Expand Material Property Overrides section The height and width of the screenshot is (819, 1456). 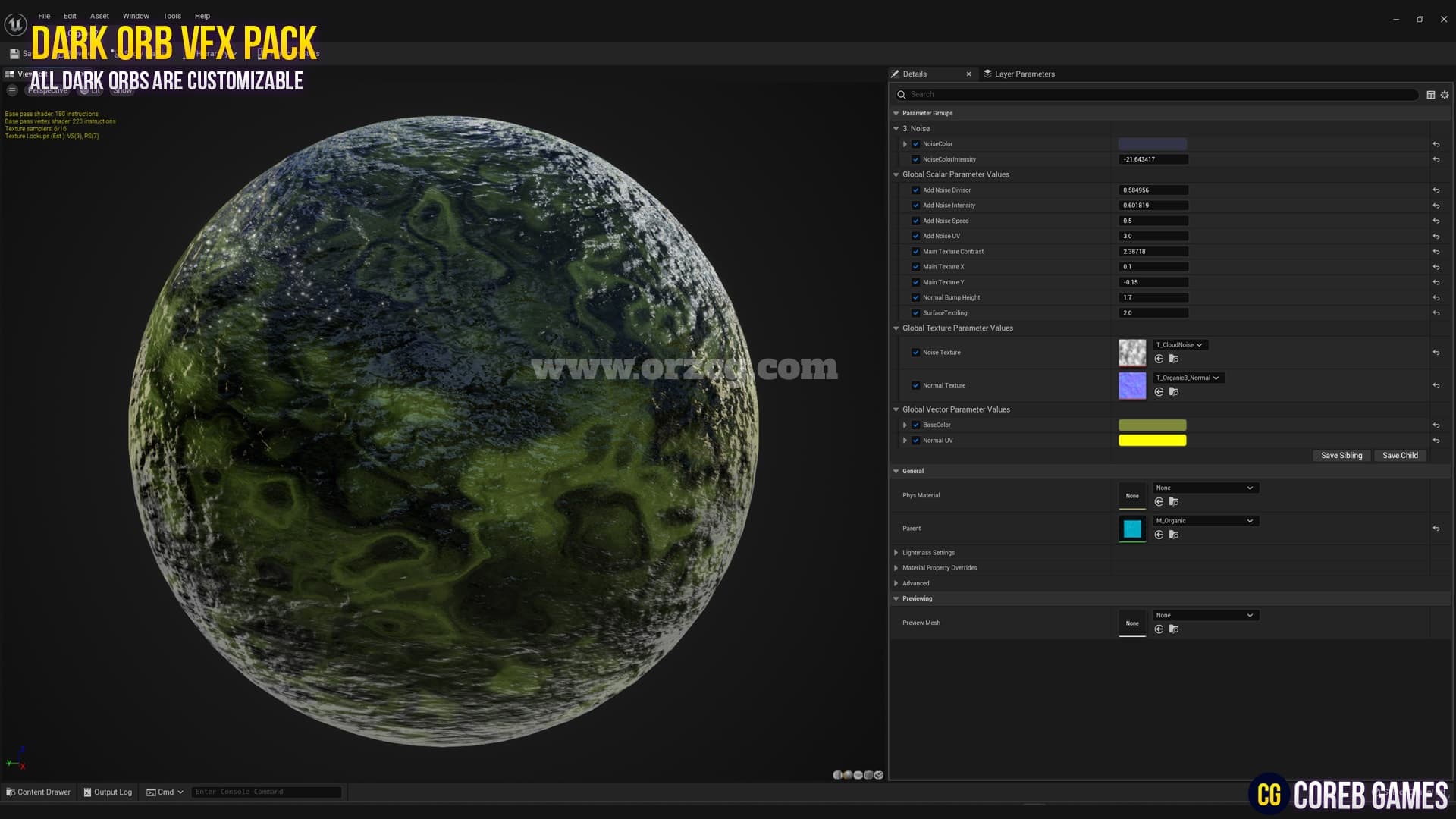[x=896, y=568]
